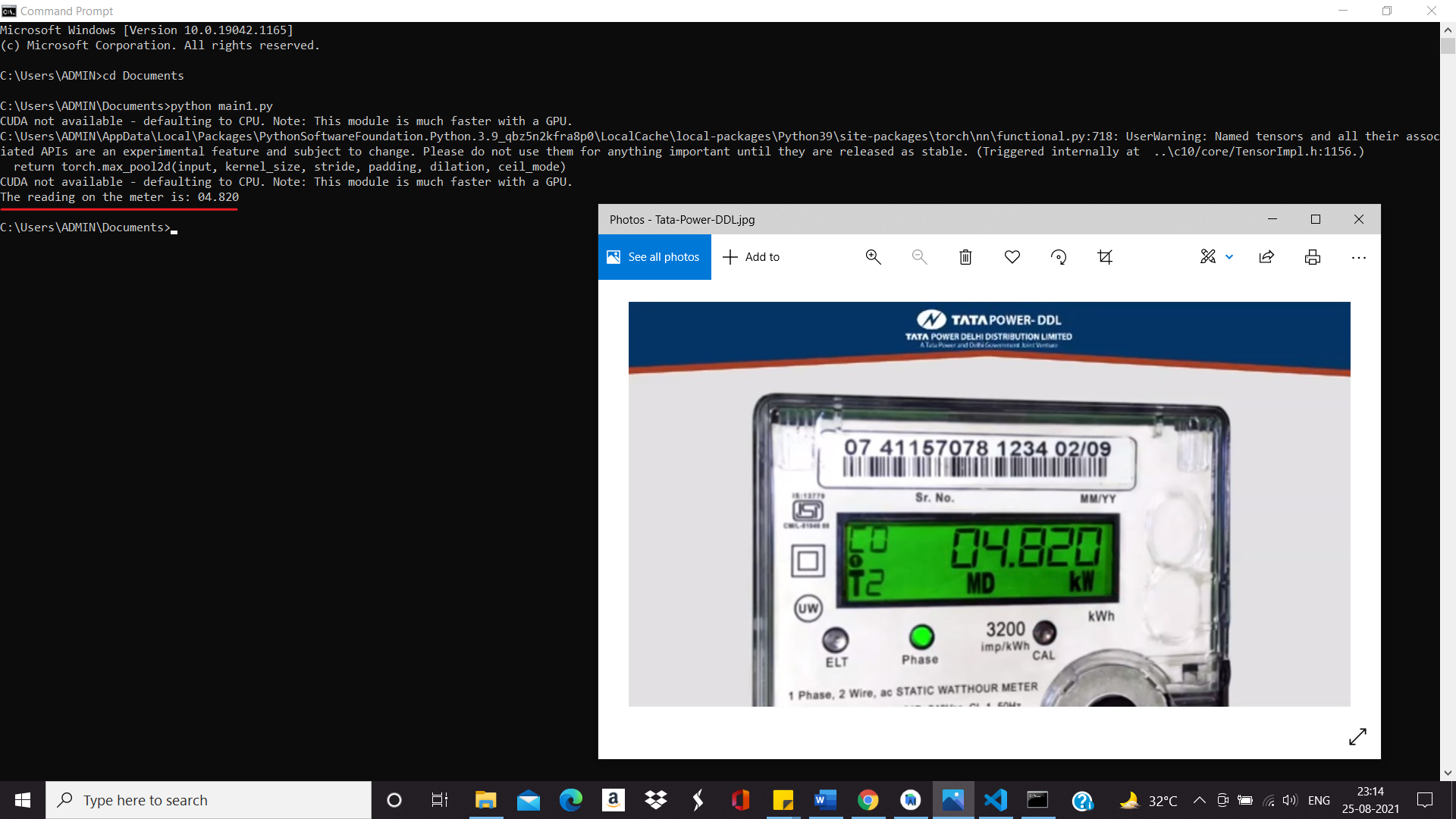1456x819 pixels.
Task: Switch to Photos app in taskbar
Action: 953,800
